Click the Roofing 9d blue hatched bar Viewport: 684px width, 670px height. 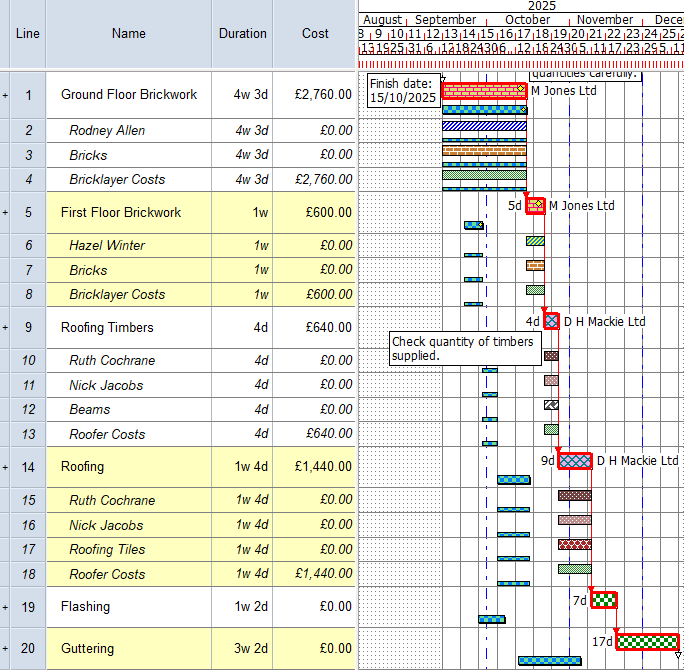(575, 461)
